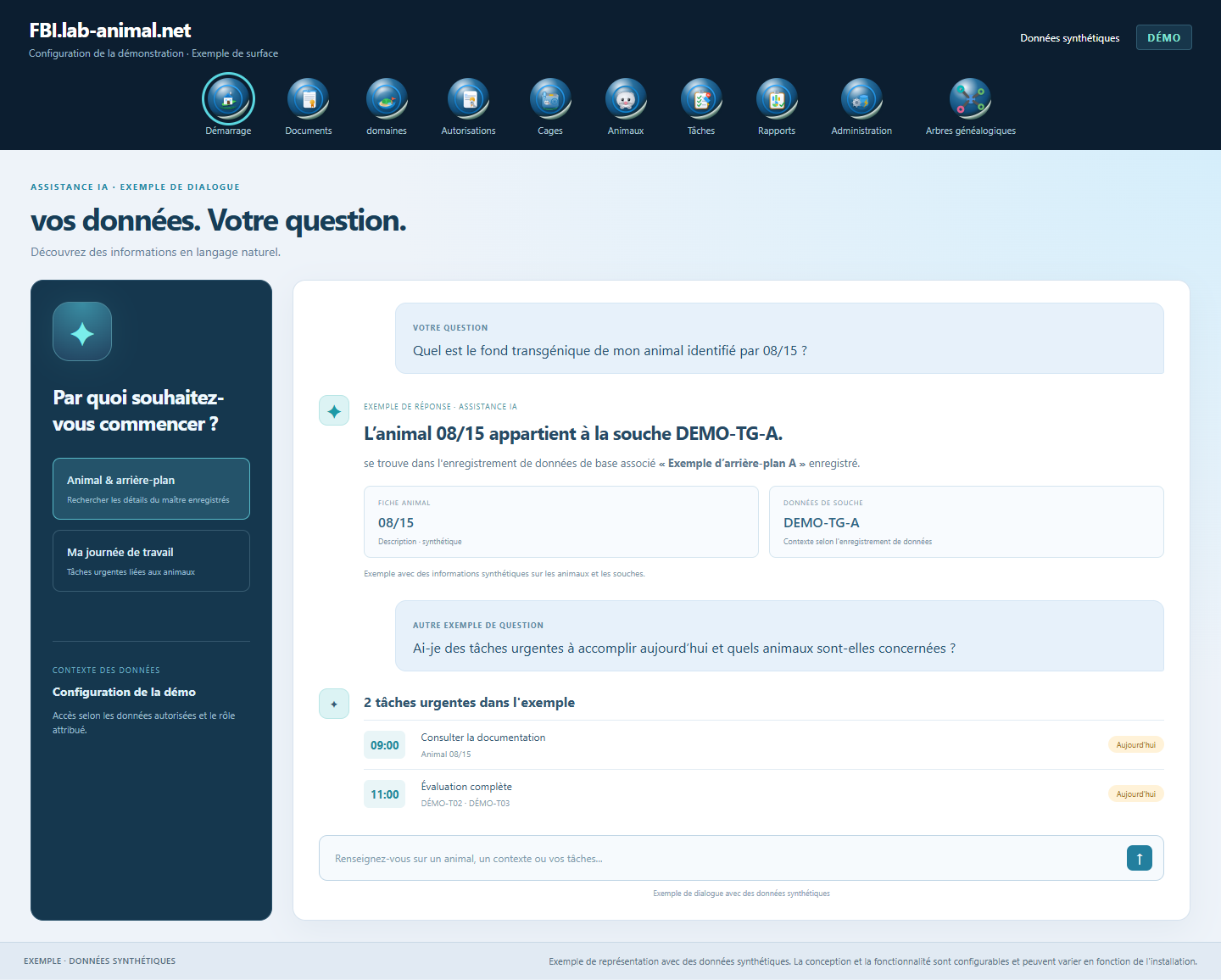This screenshot has height=980, width=1221.
Task: Click the FBI.lab-animal.net logo title
Action: 110,31
